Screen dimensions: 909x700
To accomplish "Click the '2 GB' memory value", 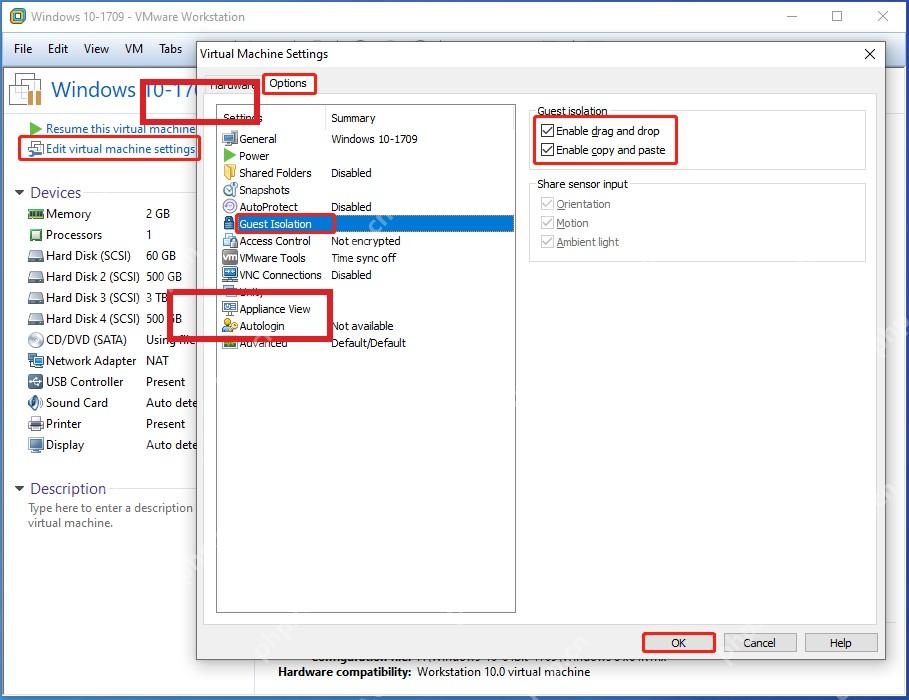I will click(158, 214).
